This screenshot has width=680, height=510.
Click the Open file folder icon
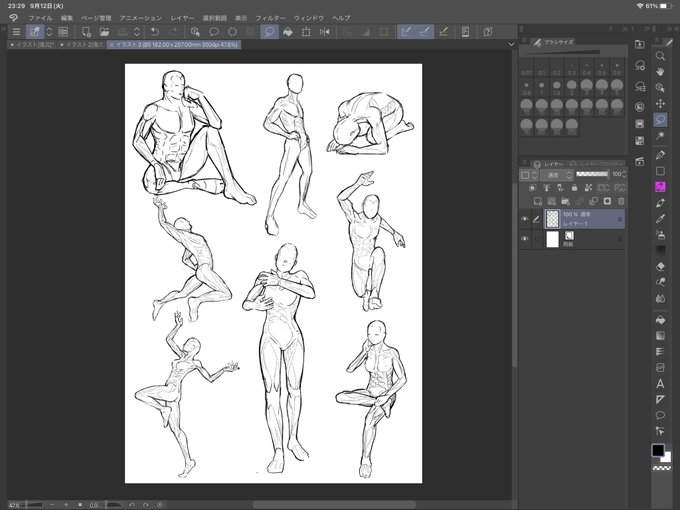[104, 32]
